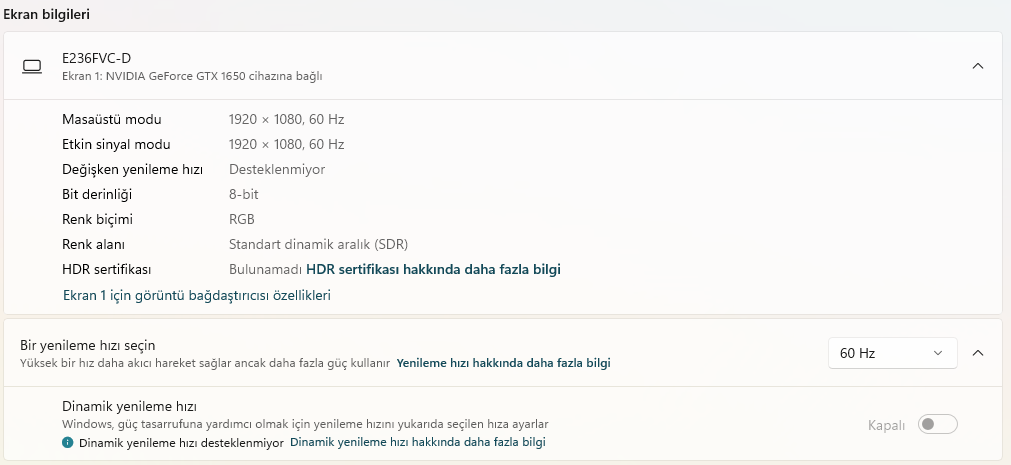Viewport: 1011px width, 465px height.
Task: Click the NVIDIA GeForce GTX 1650 connection text
Action: tap(192, 76)
